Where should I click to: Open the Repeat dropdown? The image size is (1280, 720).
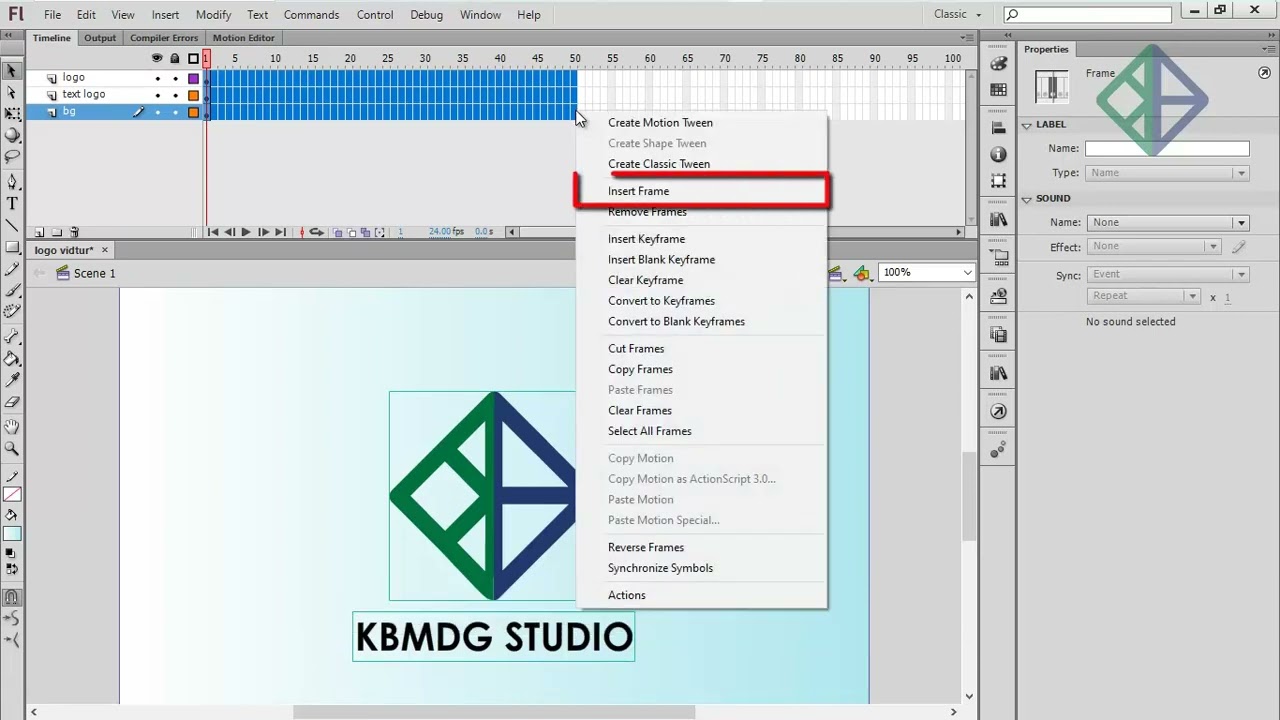click(x=1143, y=296)
